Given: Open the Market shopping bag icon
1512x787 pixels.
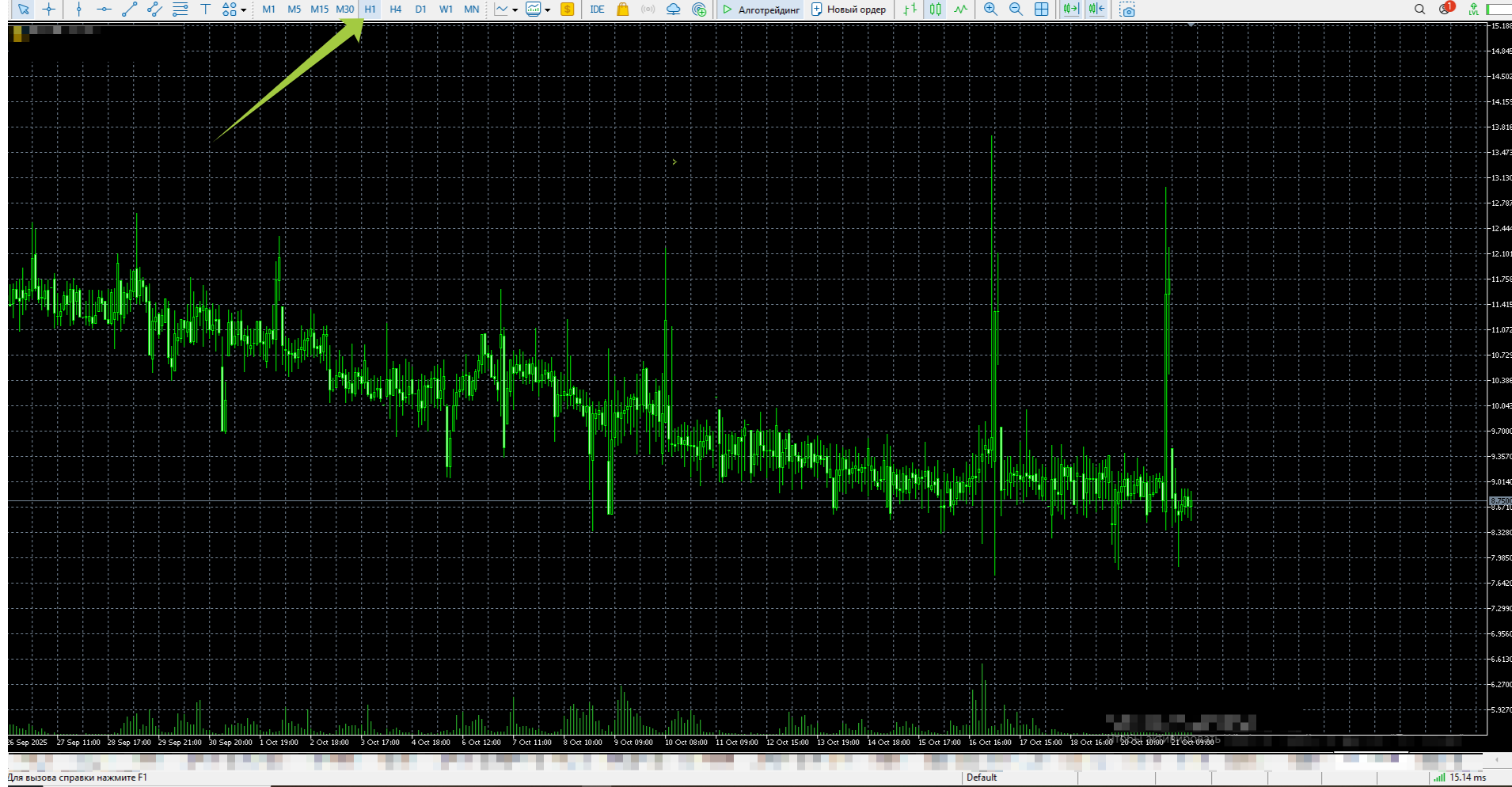Looking at the screenshot, I should click(623, 10).
